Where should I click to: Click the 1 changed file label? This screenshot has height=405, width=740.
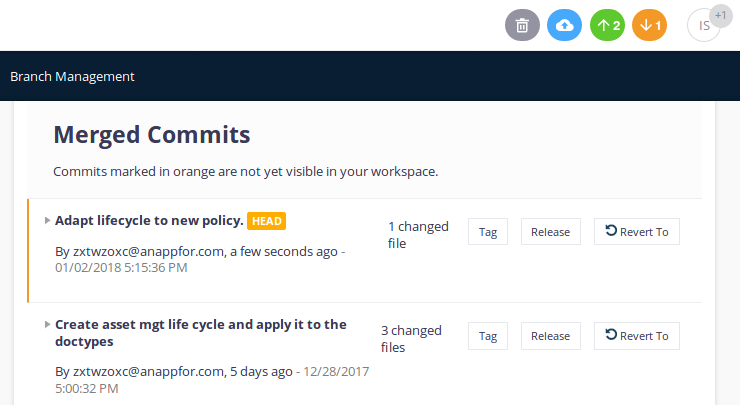click(x=418, y=235)
